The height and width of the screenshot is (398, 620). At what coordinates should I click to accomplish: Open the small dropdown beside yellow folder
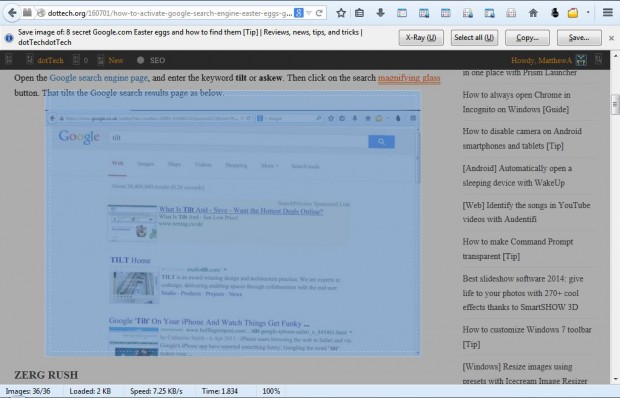(588, 13)
